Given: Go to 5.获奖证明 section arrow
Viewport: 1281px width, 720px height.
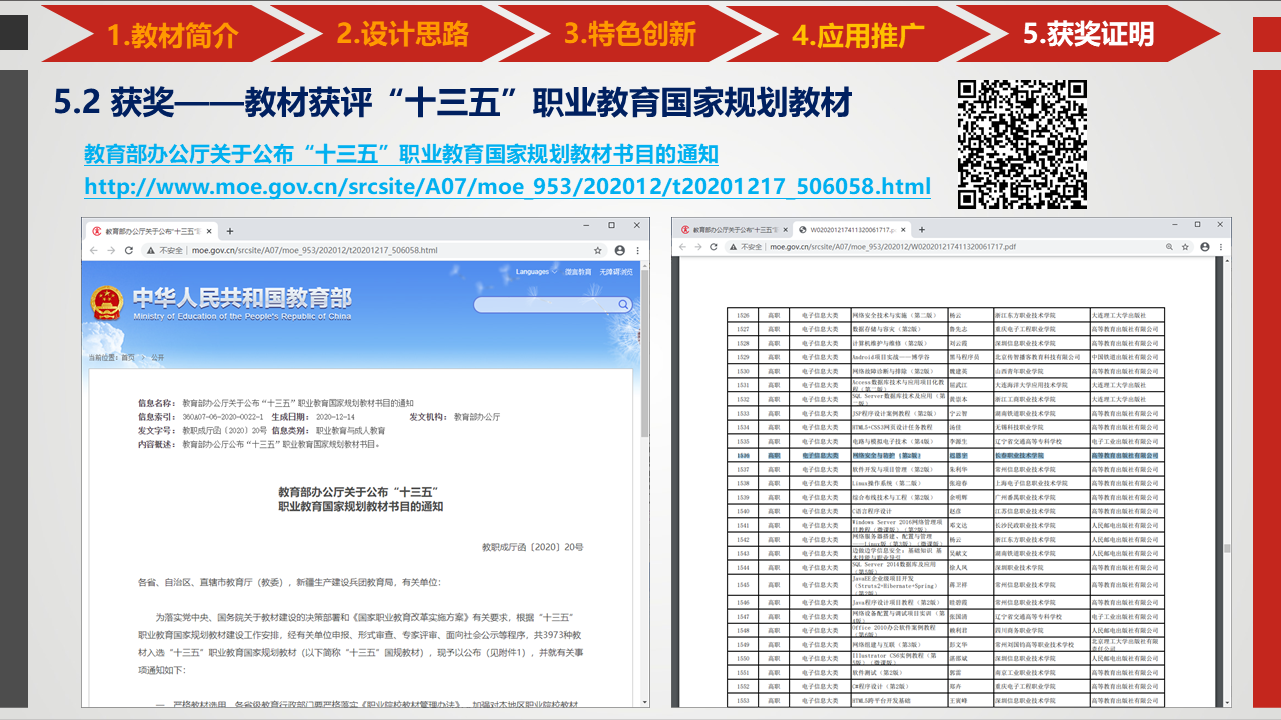Looking at the screenshot, I should (x=1088, y=34).
